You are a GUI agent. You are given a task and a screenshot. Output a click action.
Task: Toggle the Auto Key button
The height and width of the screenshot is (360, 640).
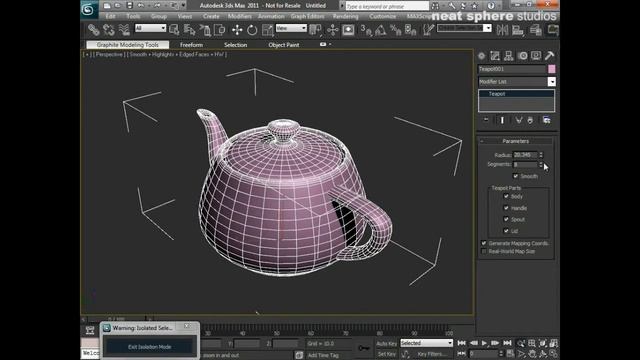387,344
